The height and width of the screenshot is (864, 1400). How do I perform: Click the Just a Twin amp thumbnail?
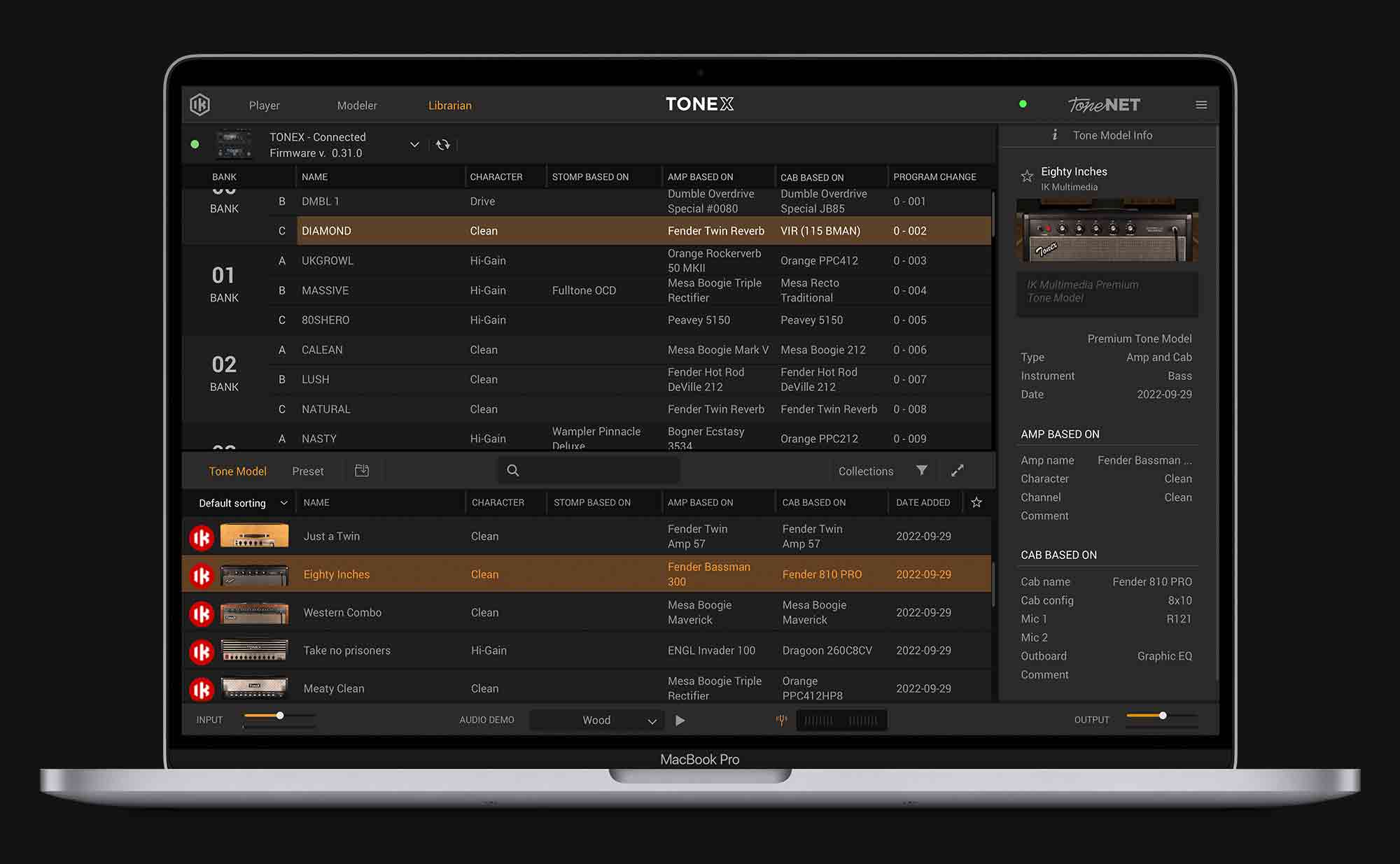coord(254,536)
